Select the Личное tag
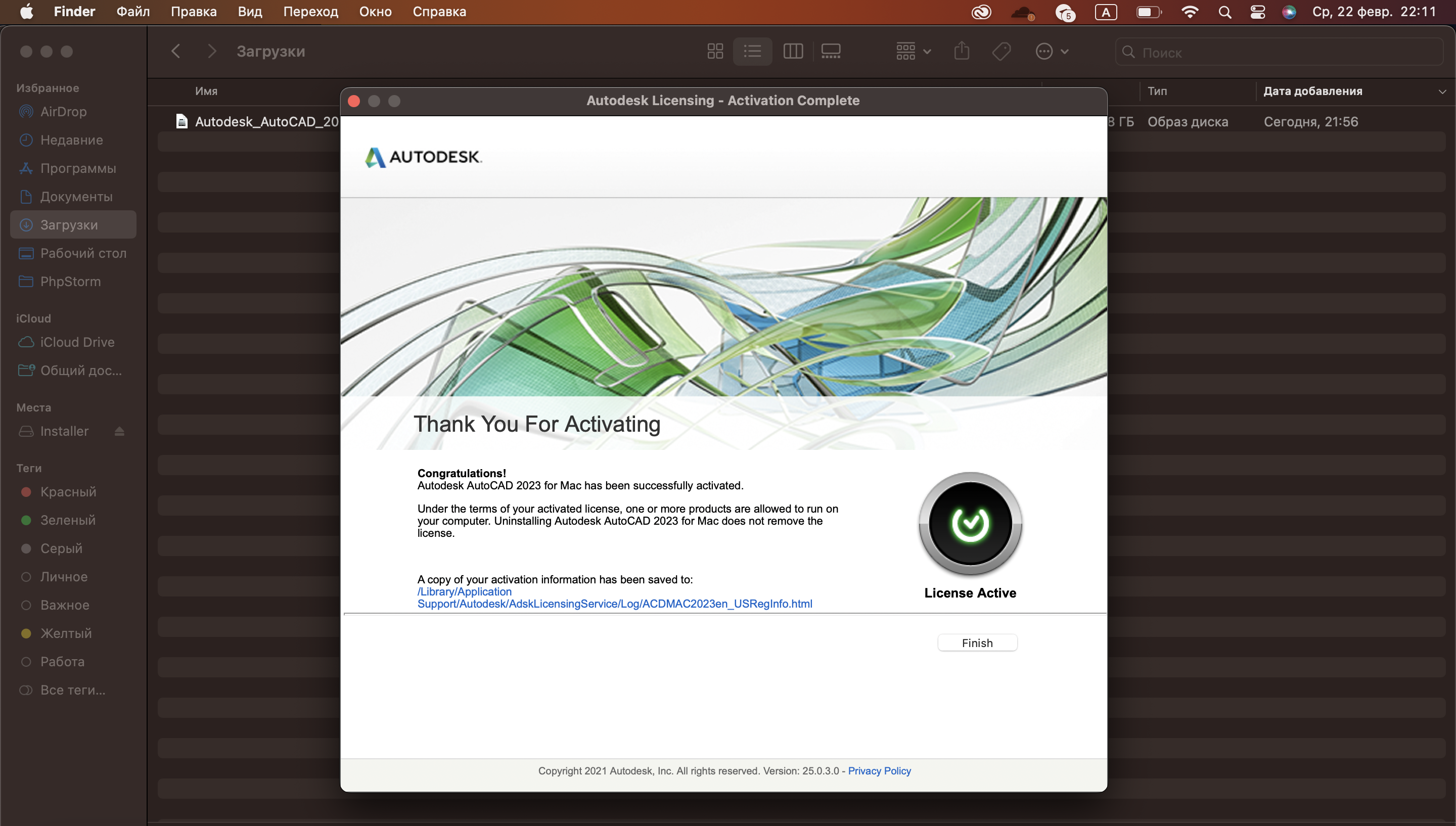The width and height of the screenshot is (1456, 826). pos(64,577)
